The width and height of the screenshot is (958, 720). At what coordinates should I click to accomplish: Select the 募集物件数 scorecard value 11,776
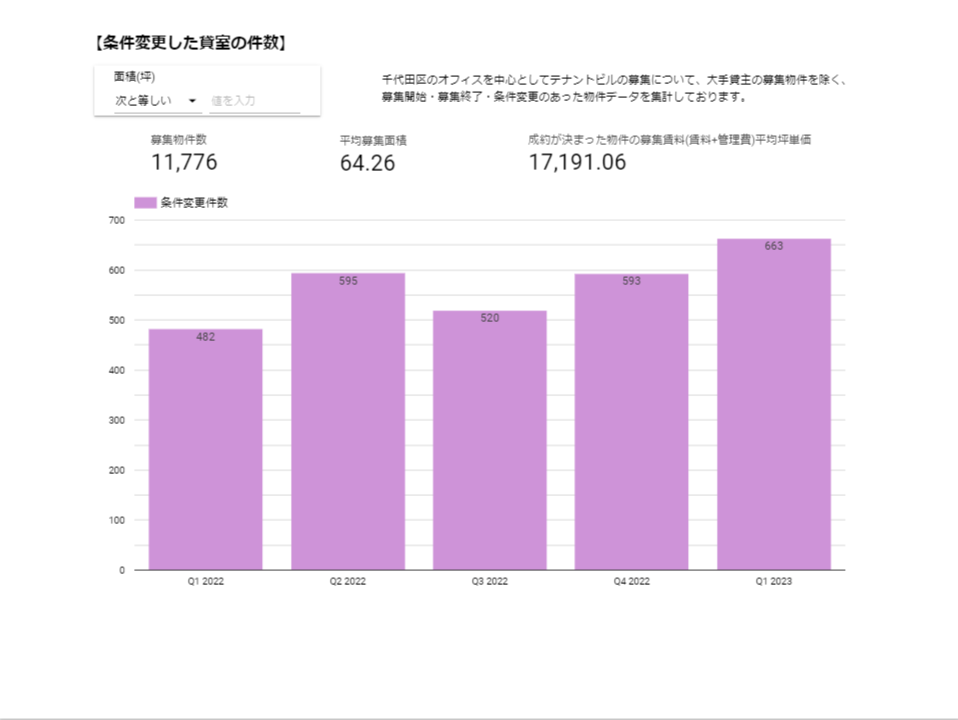(184, 162)
